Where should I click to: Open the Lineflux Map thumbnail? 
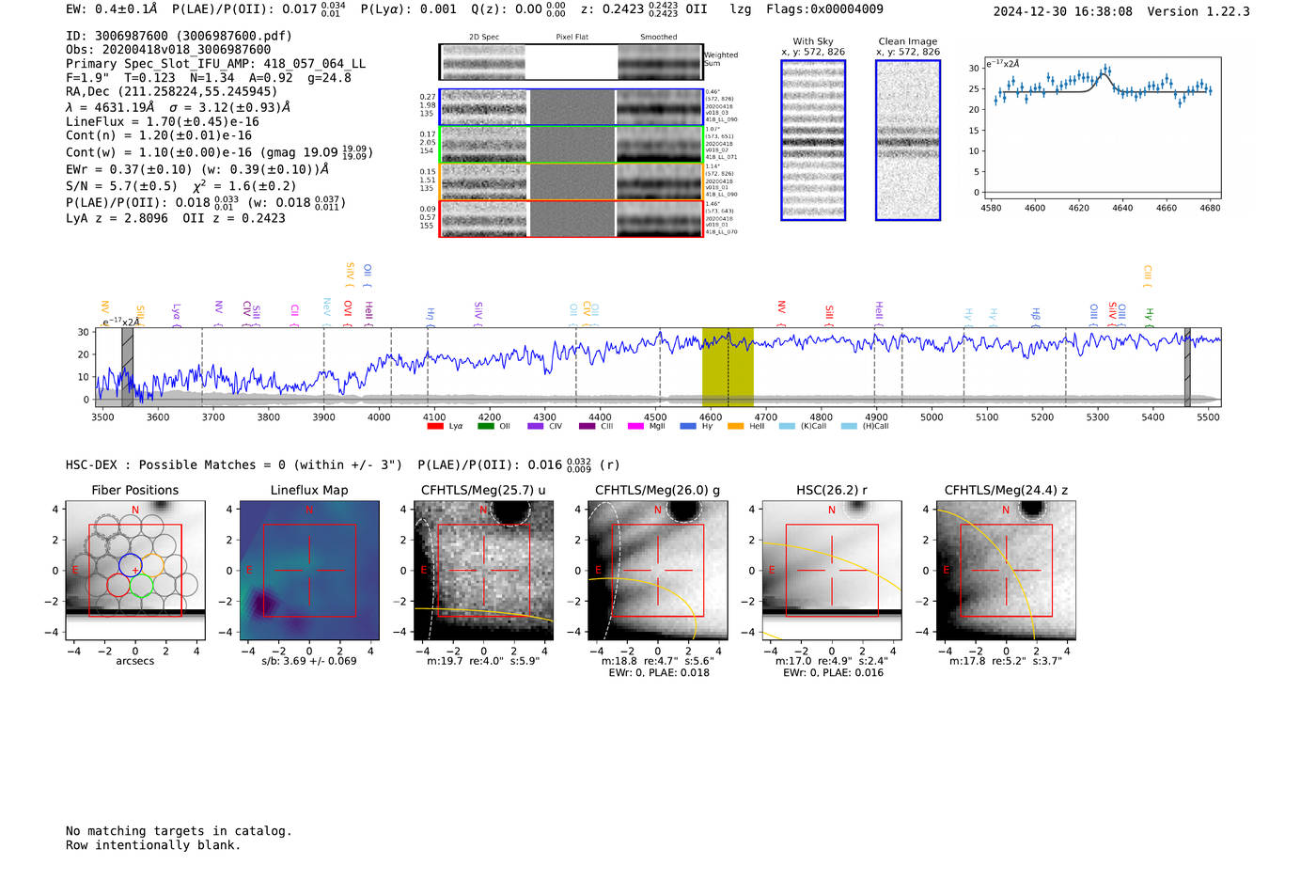coord(309,571)
